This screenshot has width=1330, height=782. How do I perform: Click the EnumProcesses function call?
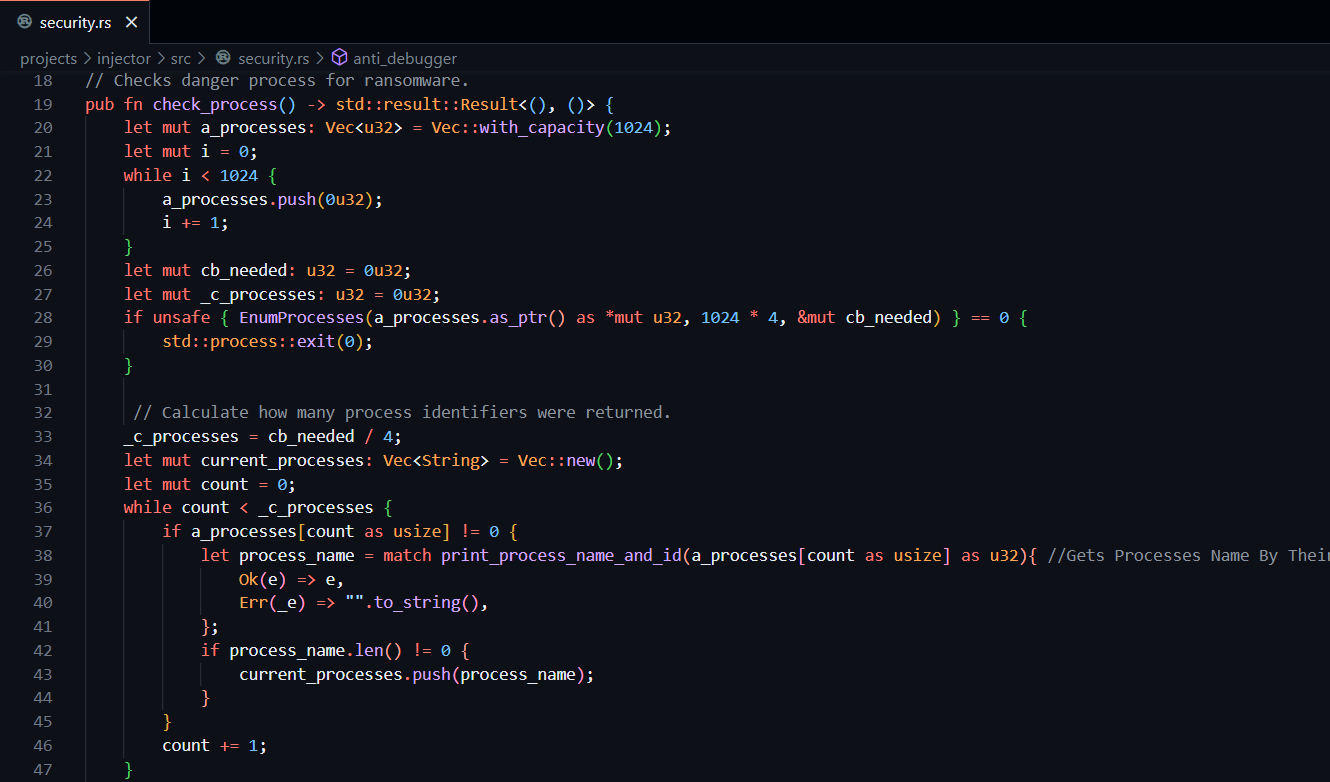pos(301,318)
